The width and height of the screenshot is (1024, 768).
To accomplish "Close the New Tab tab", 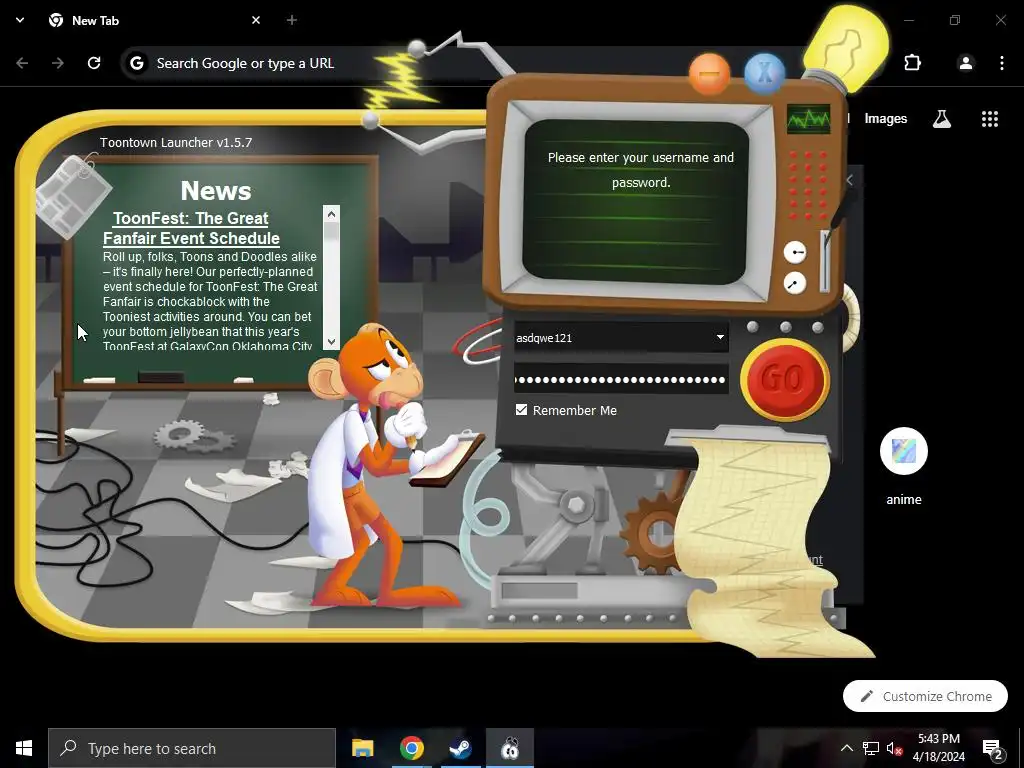I will point(256,20).
